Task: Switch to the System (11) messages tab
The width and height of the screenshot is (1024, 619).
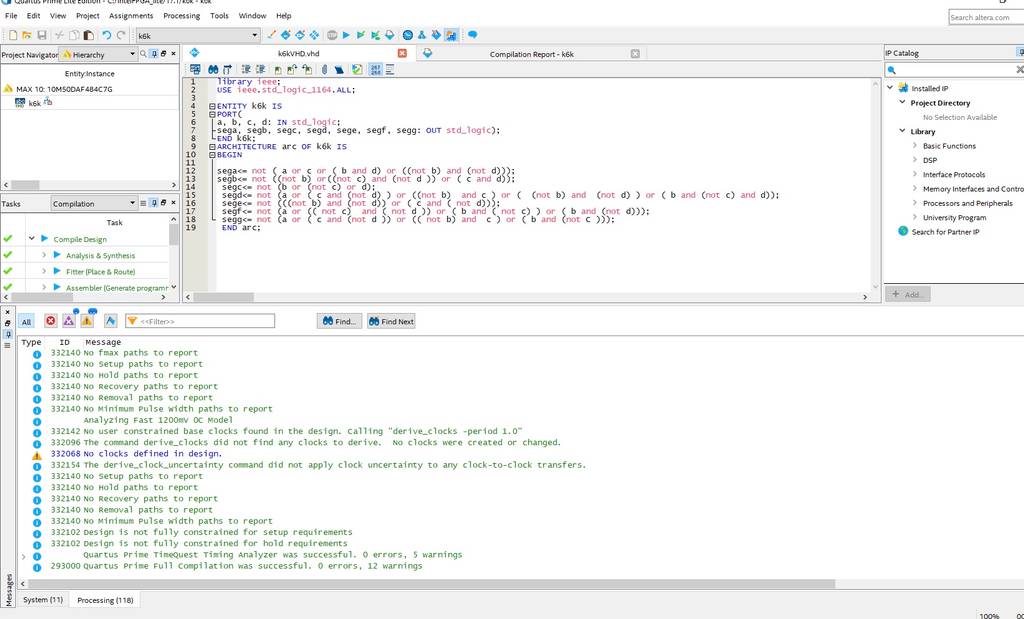Action: [43, 599]
